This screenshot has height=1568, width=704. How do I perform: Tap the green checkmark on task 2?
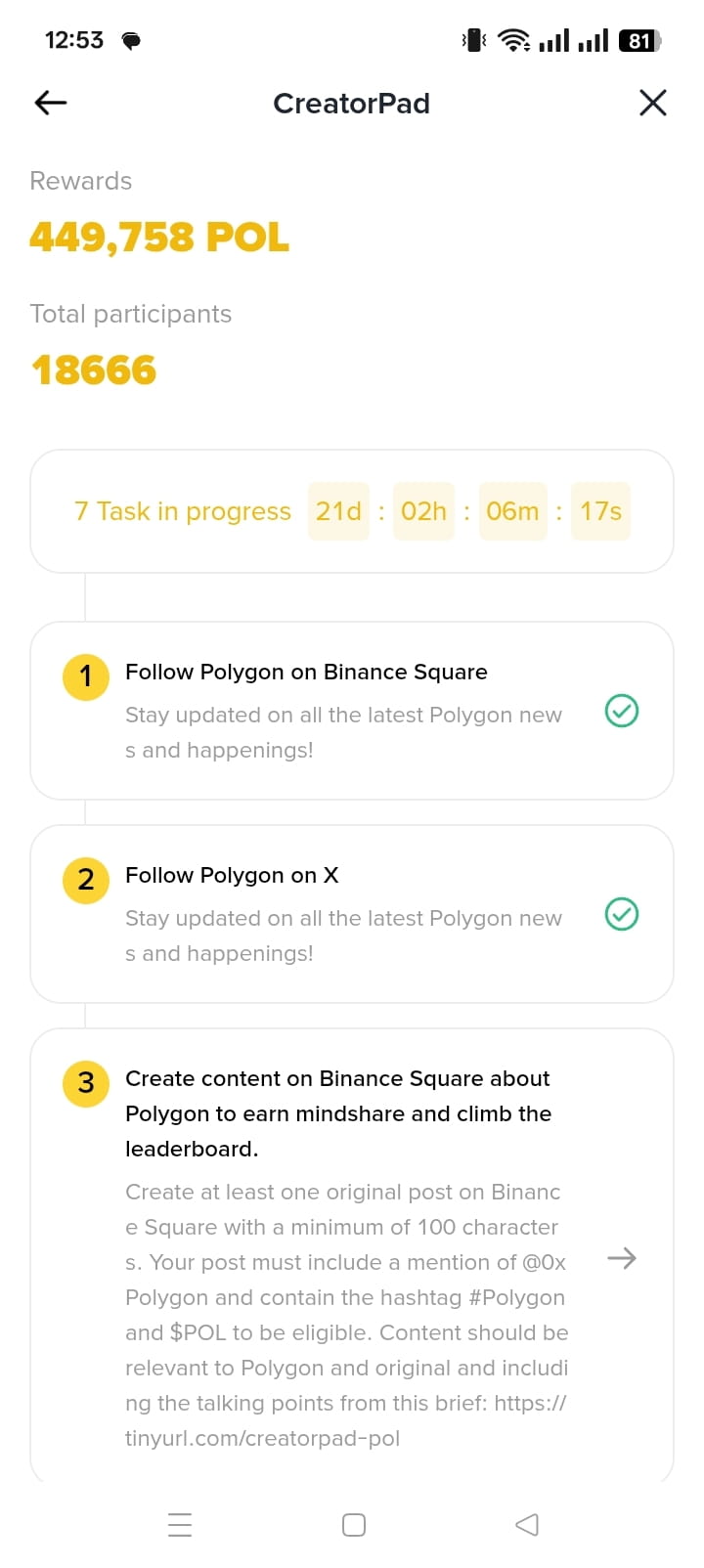click(622, 914)
